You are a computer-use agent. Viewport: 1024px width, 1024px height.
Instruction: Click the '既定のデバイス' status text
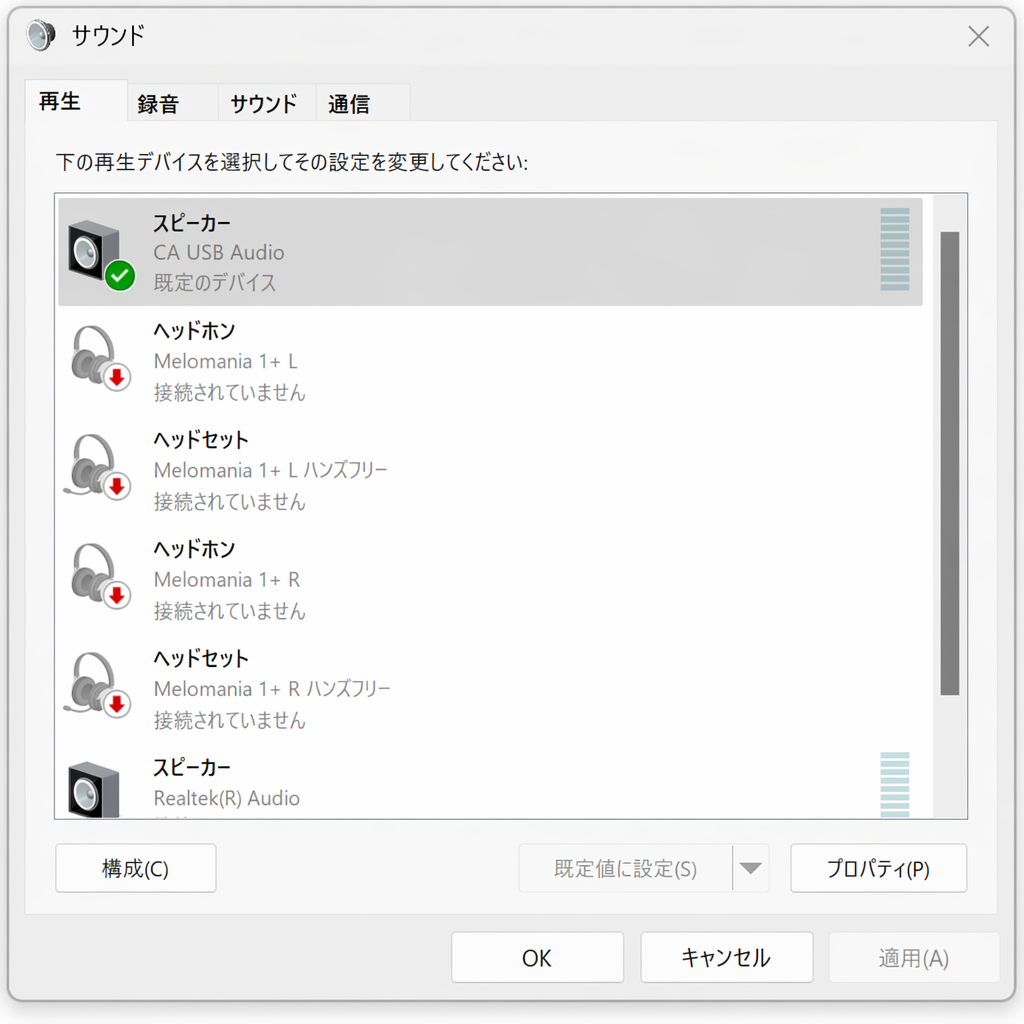click(215, 283)
